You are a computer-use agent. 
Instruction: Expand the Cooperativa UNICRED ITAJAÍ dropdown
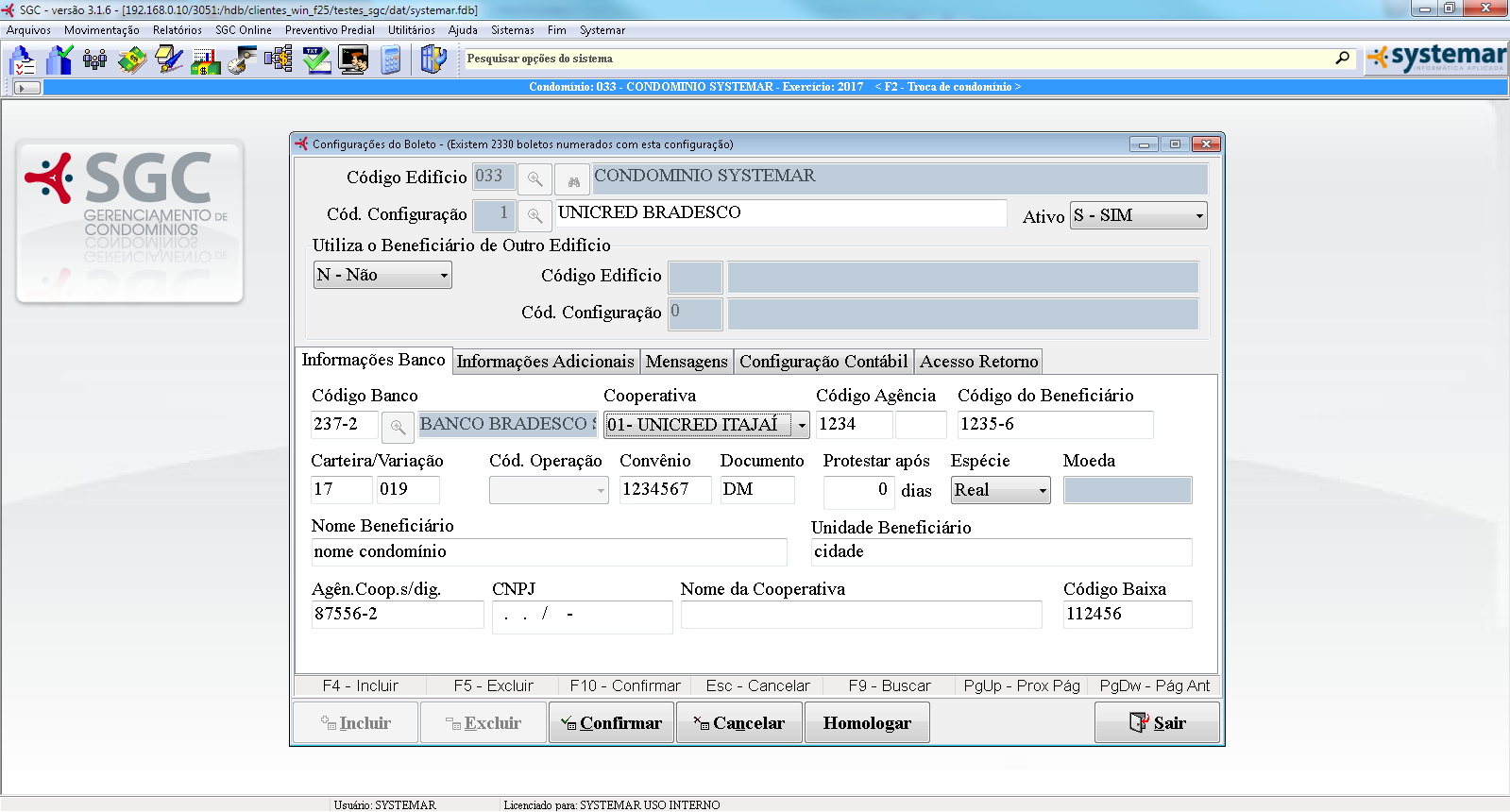pos(801,426)
